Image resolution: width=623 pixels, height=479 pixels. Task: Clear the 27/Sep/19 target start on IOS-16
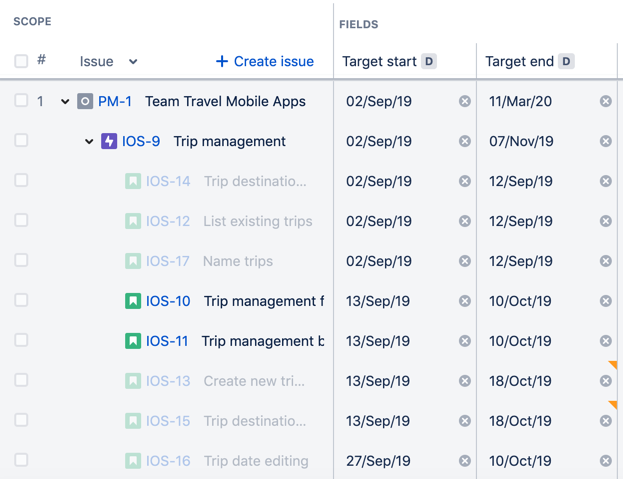pyautogui.click(x=464, y=461)
